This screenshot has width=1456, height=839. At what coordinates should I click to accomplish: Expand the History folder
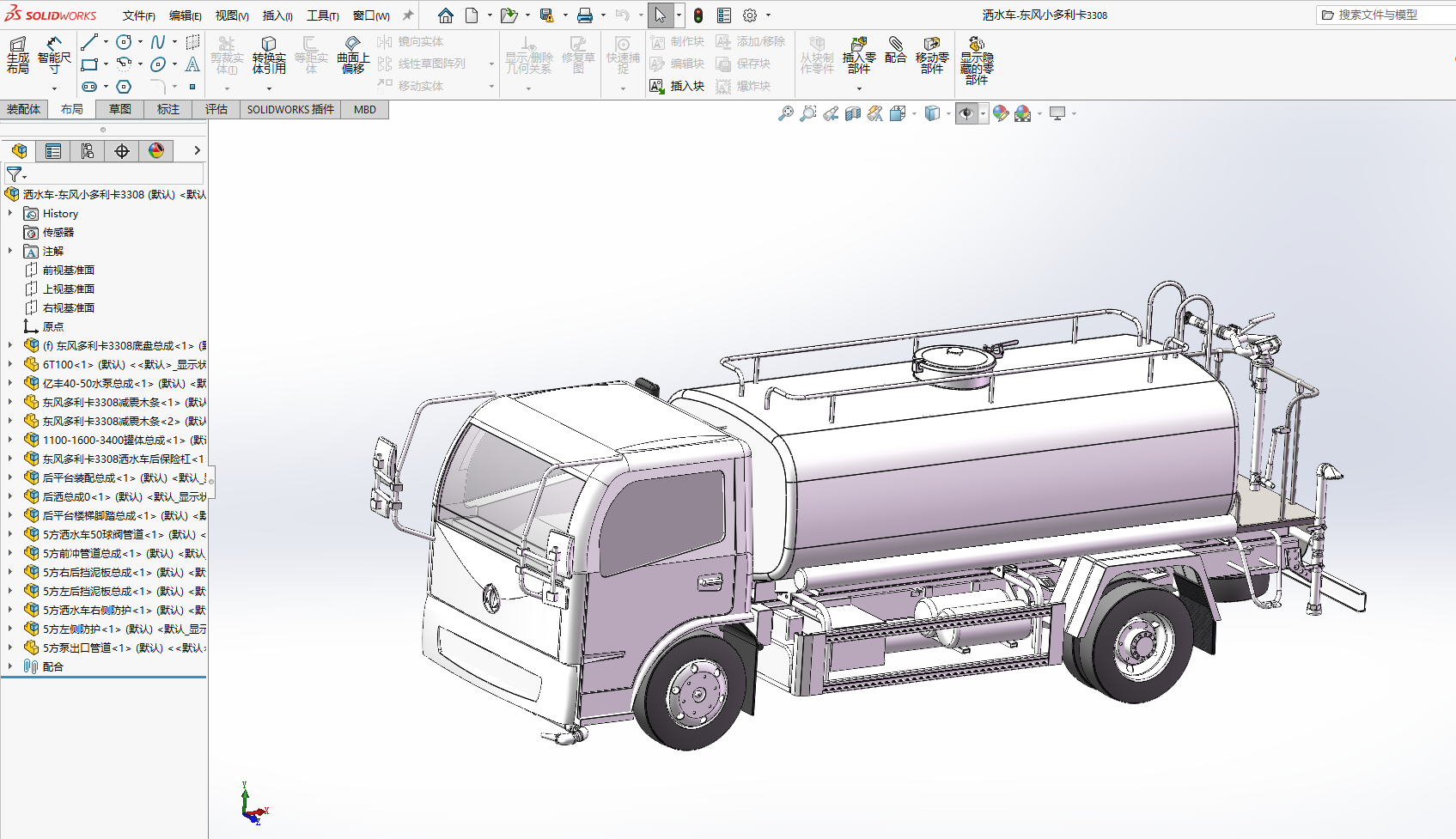tap(10, 213)
